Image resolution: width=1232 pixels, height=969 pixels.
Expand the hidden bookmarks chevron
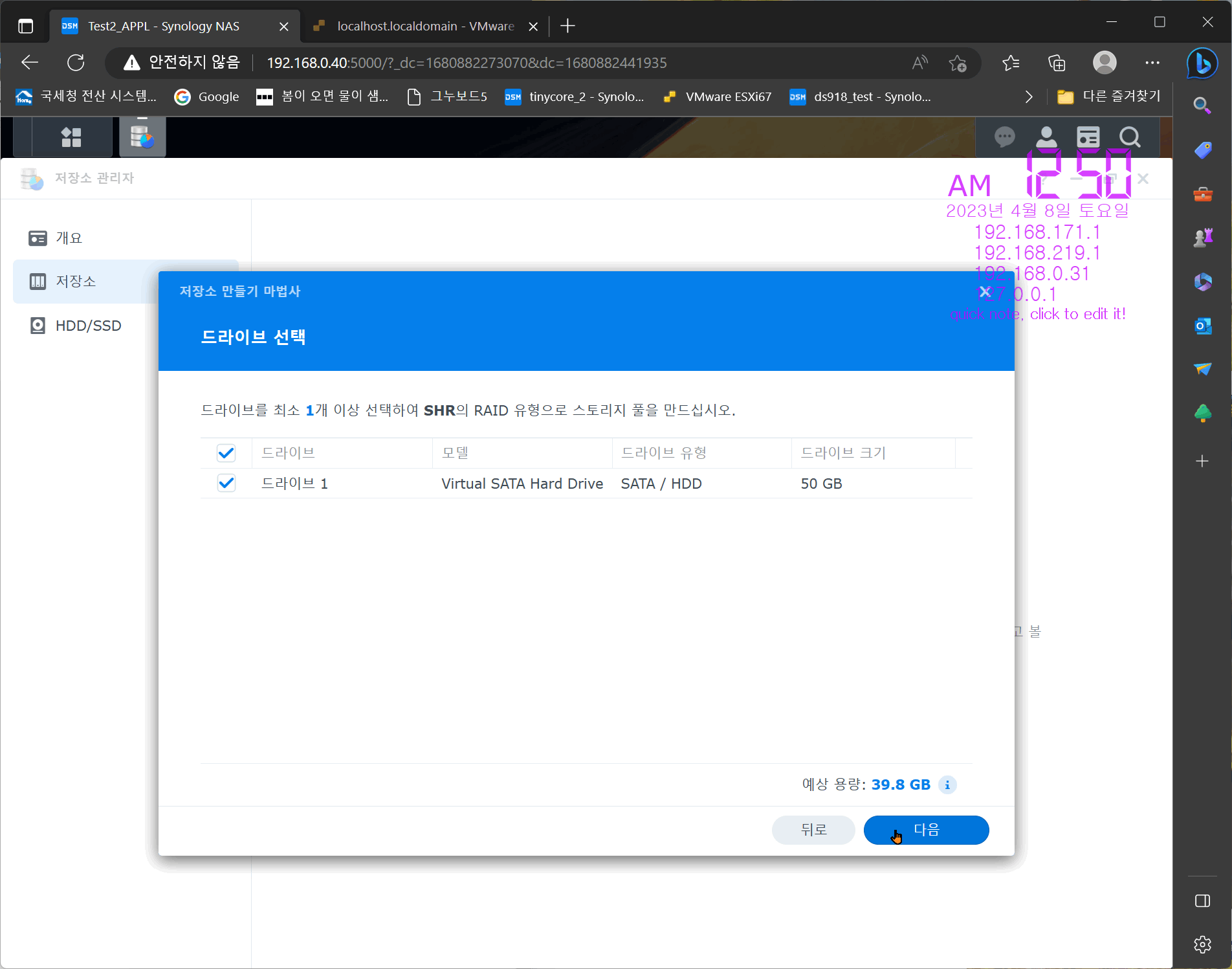click(1029, 97)
